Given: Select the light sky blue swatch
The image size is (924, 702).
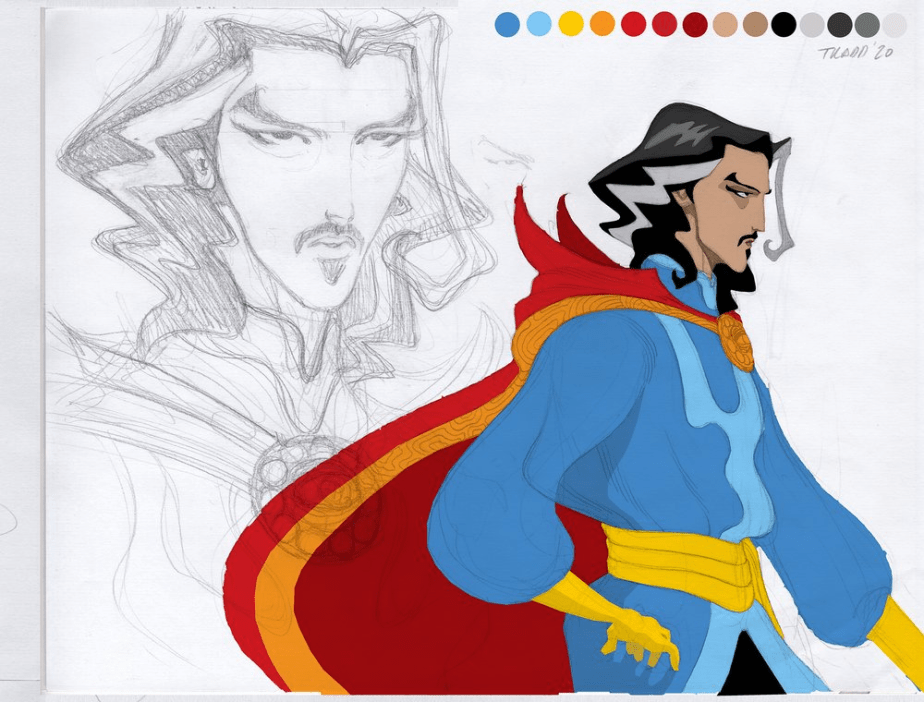Looking at the screenshot, I should [539, 24].
